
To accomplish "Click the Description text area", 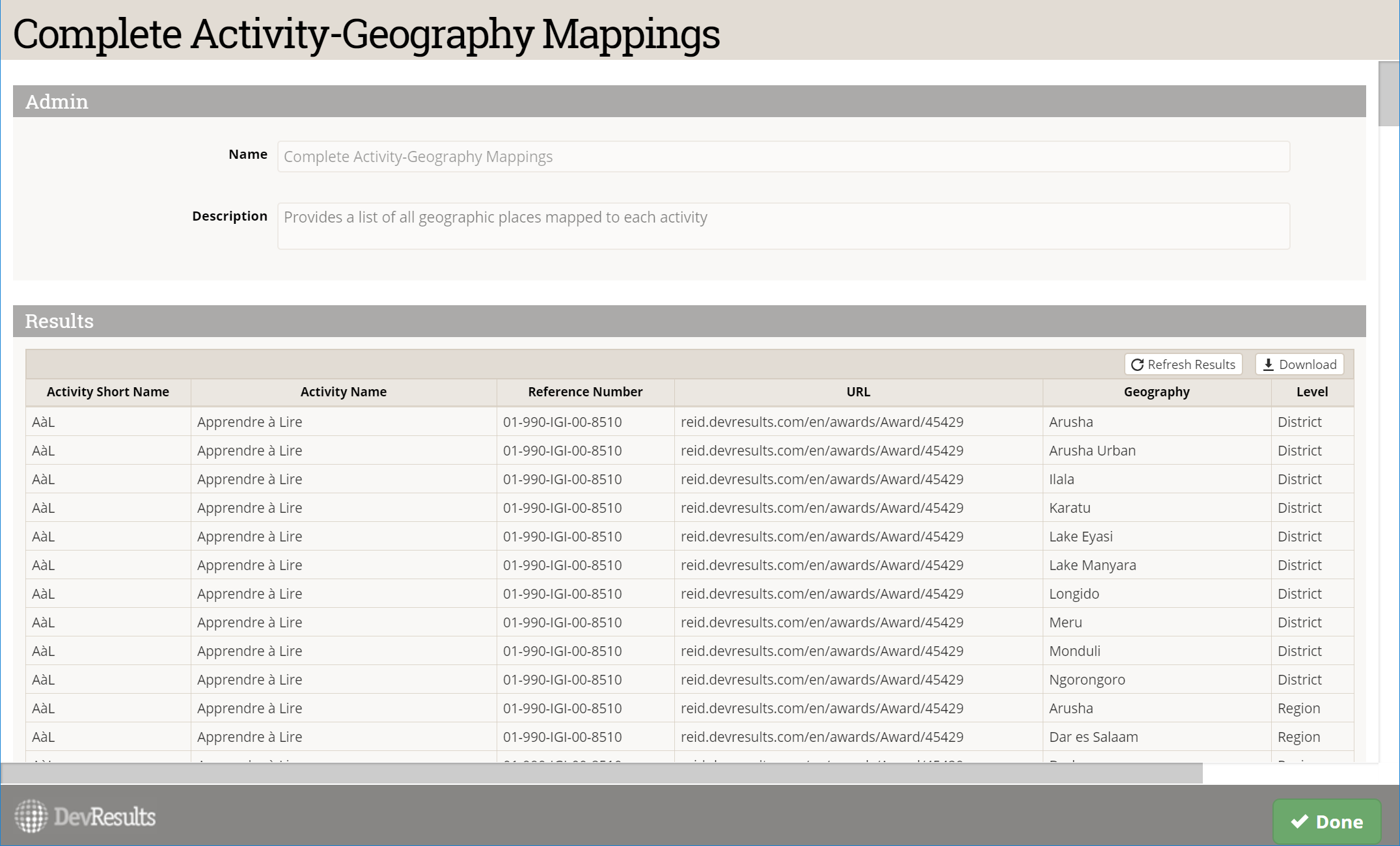I will (783, 226).
